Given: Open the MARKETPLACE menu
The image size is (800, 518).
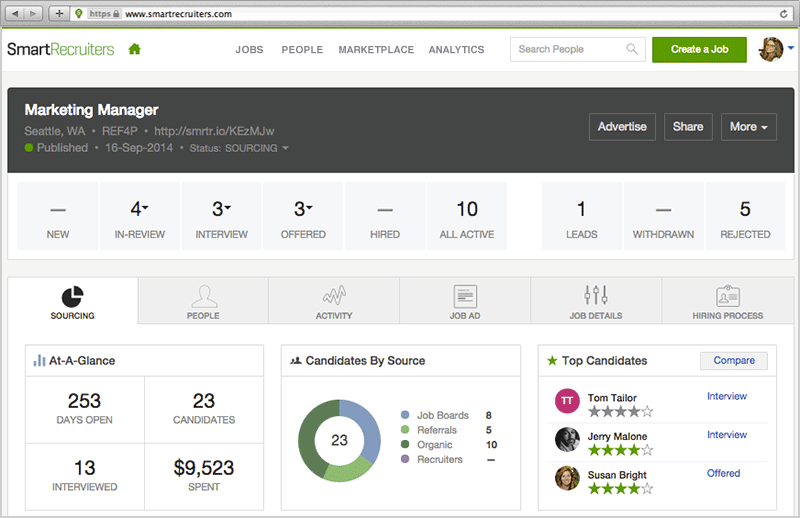Looking at the screenshot, I should [377, 50].
